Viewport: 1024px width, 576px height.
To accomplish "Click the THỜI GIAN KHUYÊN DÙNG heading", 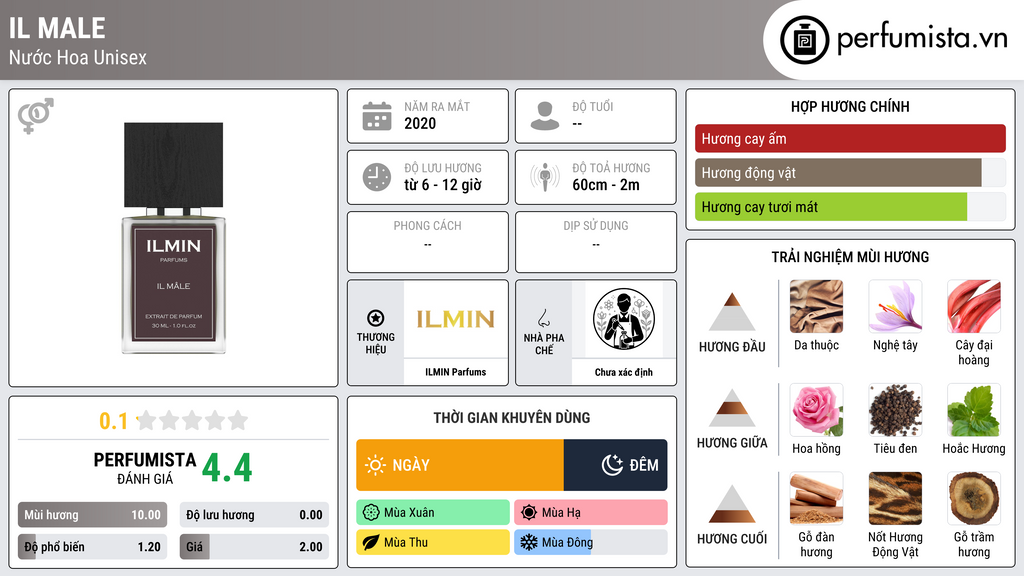I will click(512, 418).
